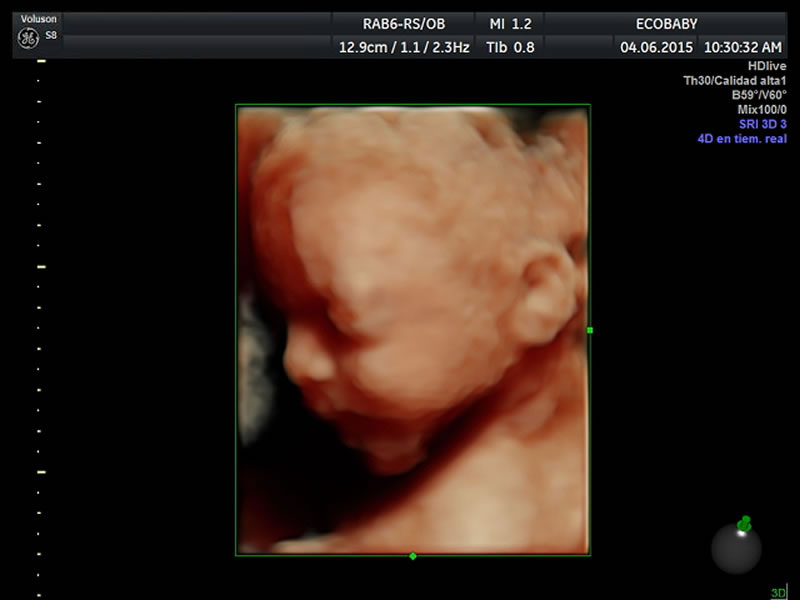Click the green square handle on render box
Viewport: 800px width, 600px height.
tap(590, 330)
